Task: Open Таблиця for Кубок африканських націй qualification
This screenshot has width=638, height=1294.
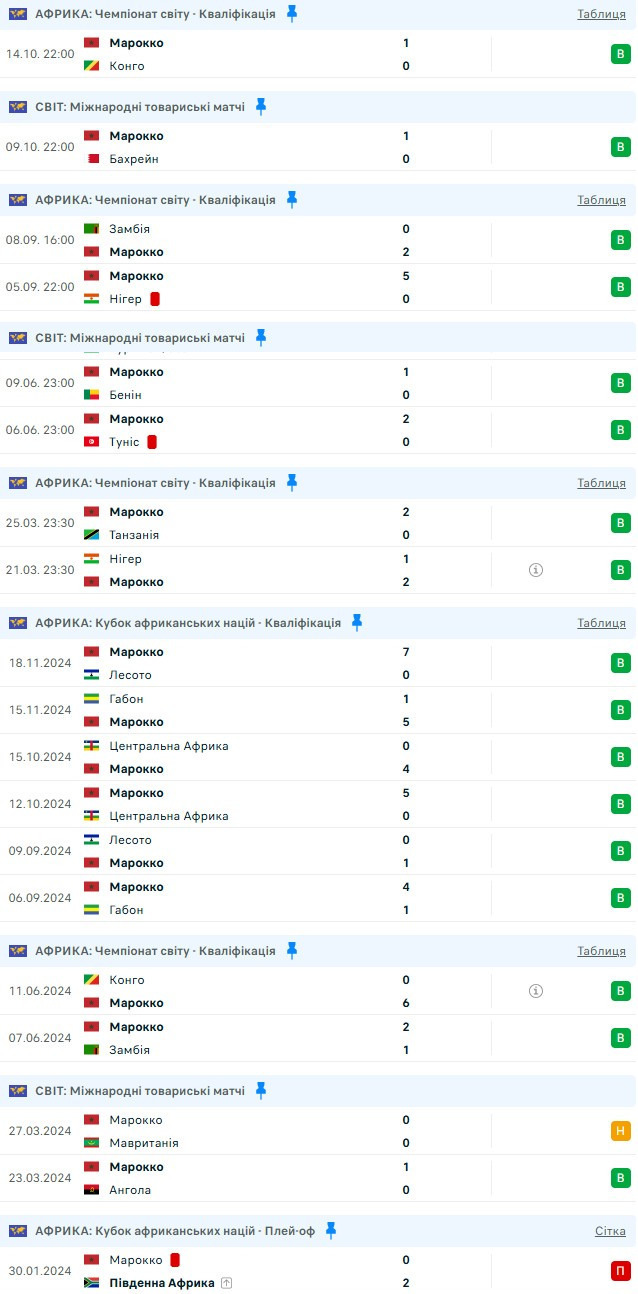Action: coord(601,623)
